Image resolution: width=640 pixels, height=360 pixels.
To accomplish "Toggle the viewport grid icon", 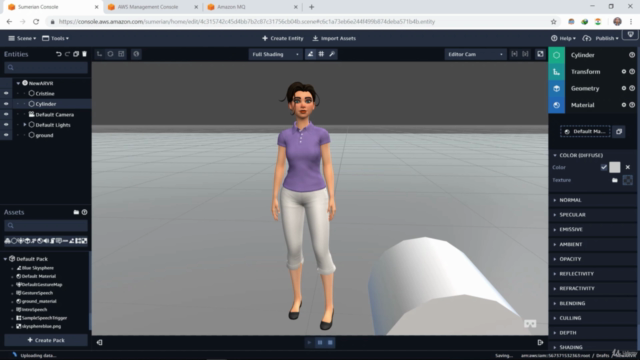I will pyautogui.click(x=321, y=54).
